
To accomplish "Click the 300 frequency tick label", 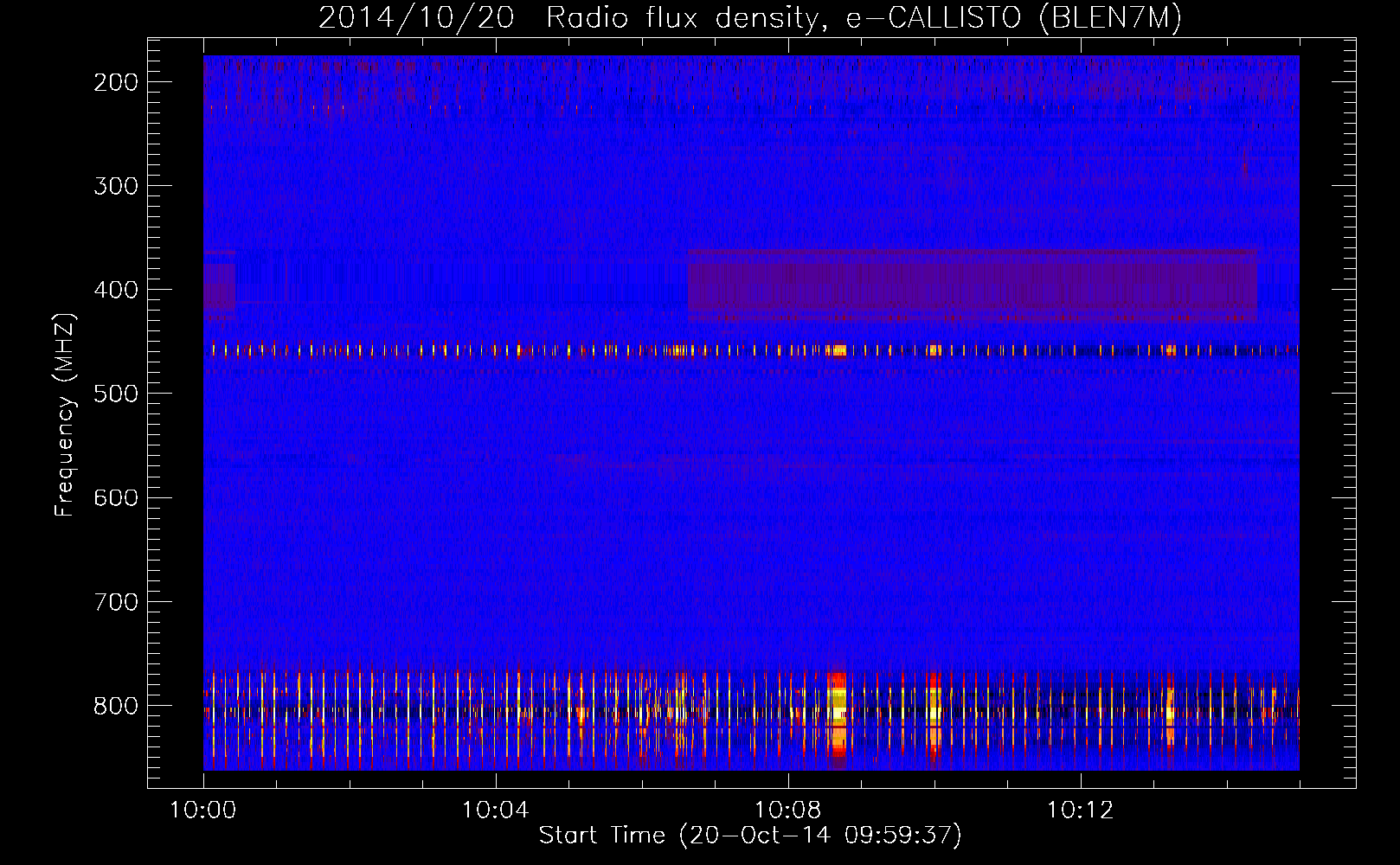I will click(116, 186).
